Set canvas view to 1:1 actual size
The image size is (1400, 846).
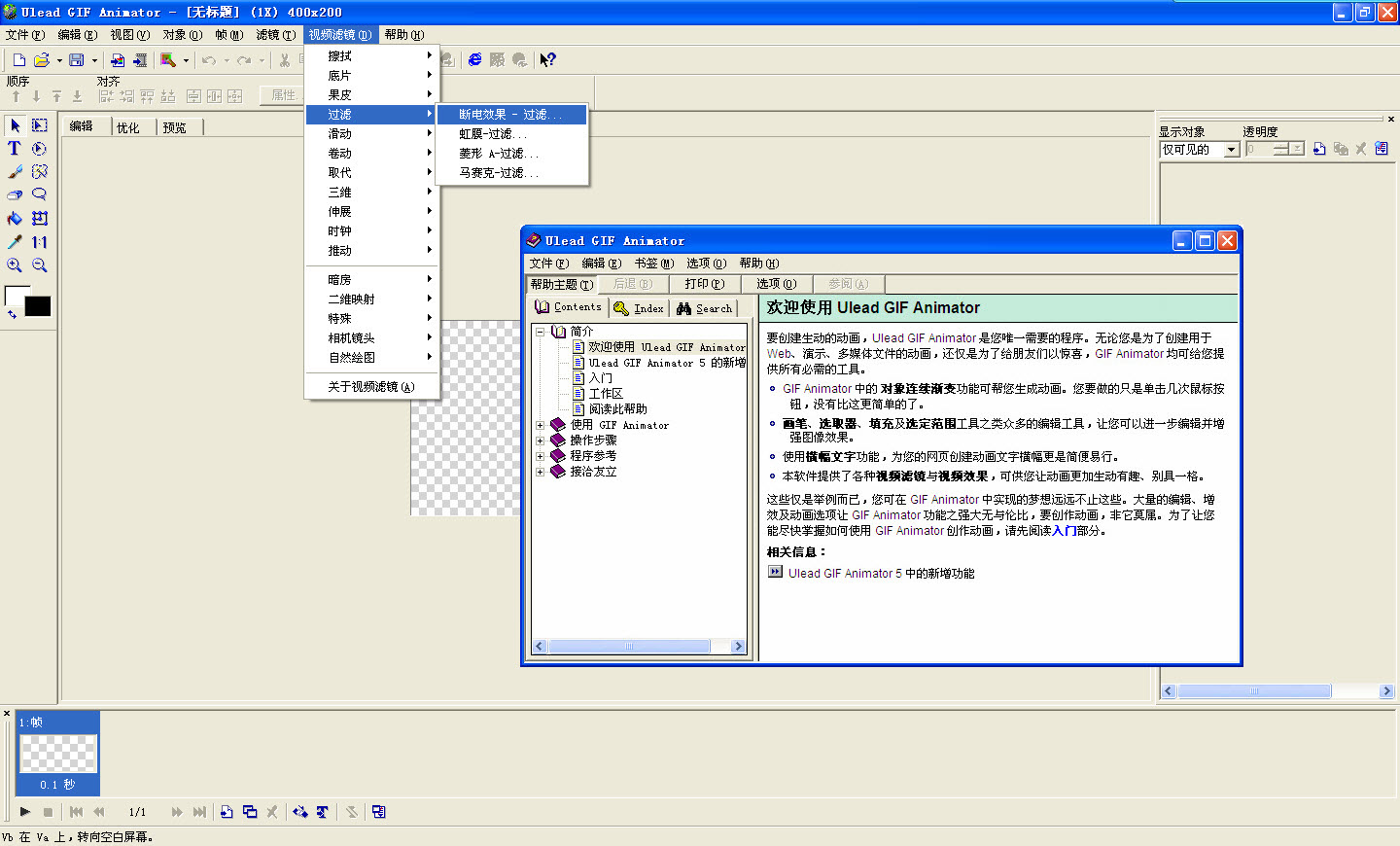point(40,241)
